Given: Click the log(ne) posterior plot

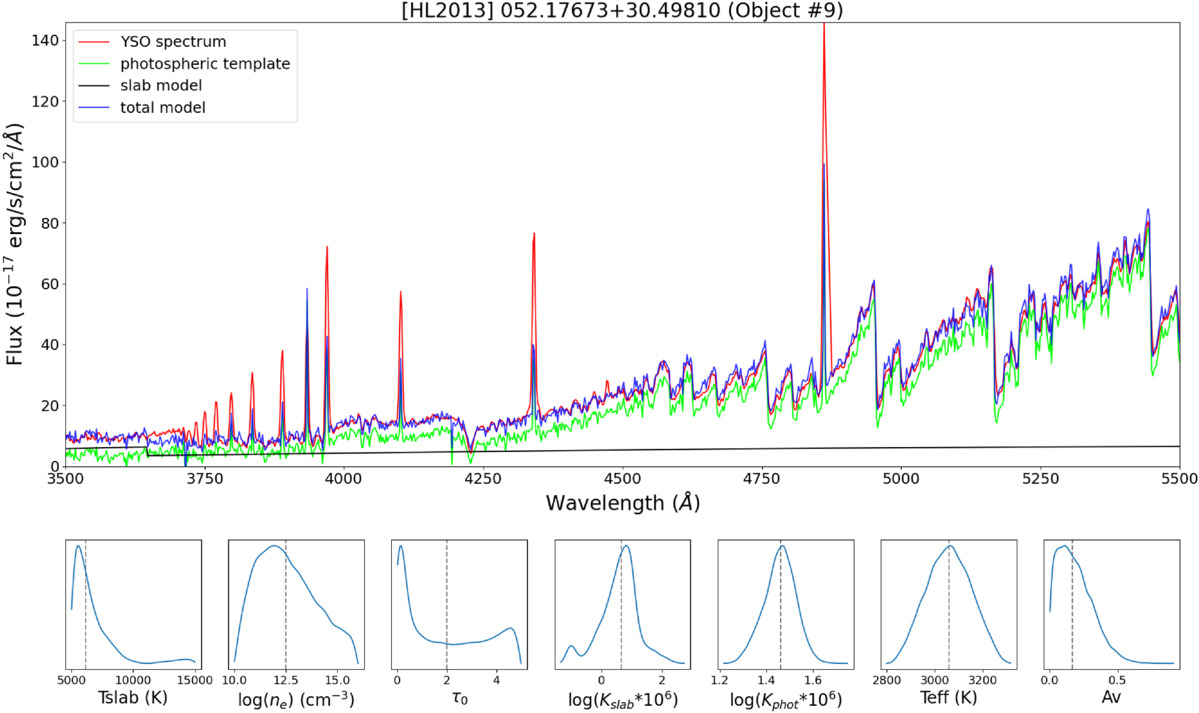Looking at the screenshot, I should pos(296,604).
